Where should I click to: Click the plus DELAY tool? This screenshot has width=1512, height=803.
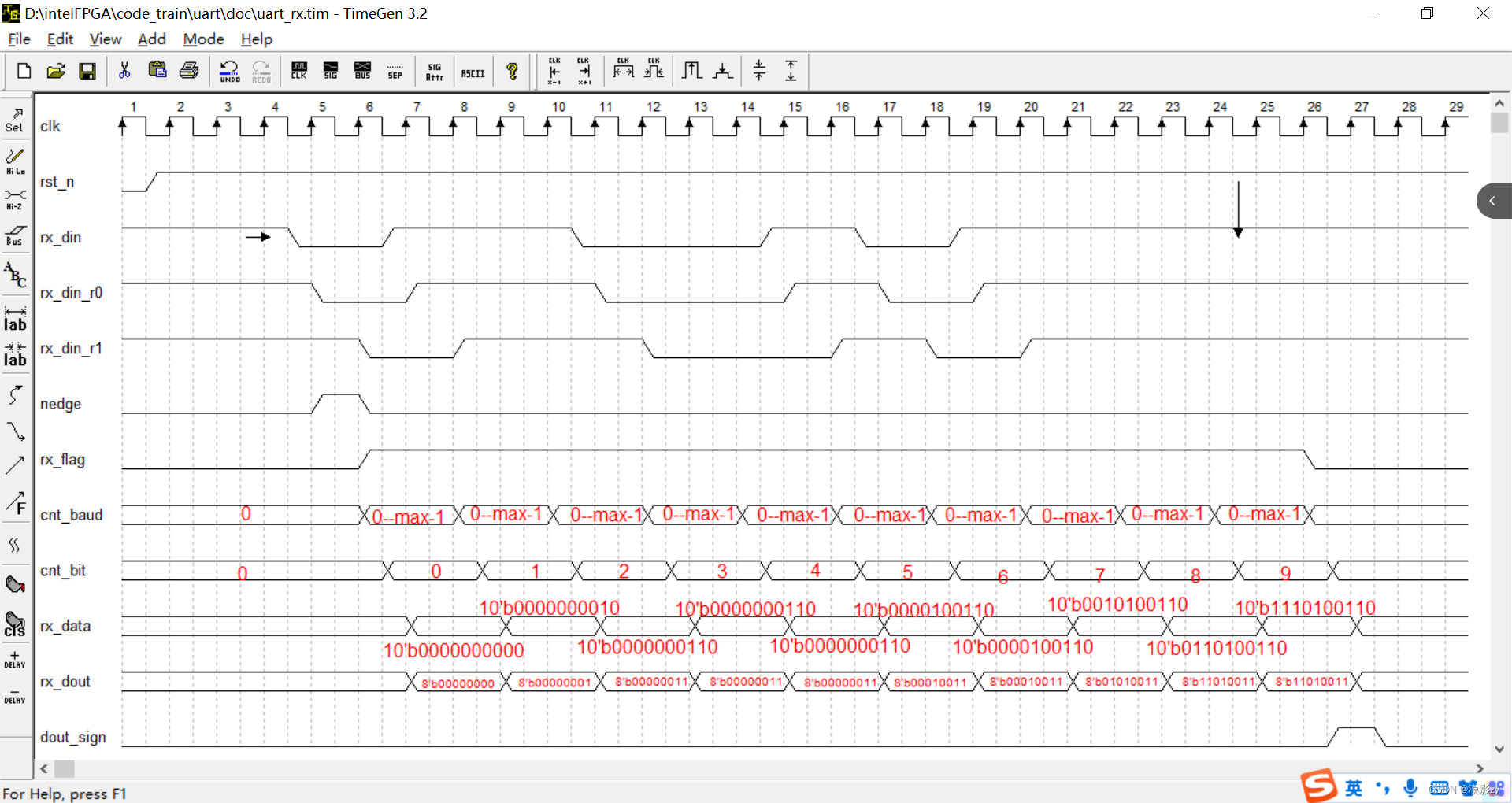click(15, 660)
